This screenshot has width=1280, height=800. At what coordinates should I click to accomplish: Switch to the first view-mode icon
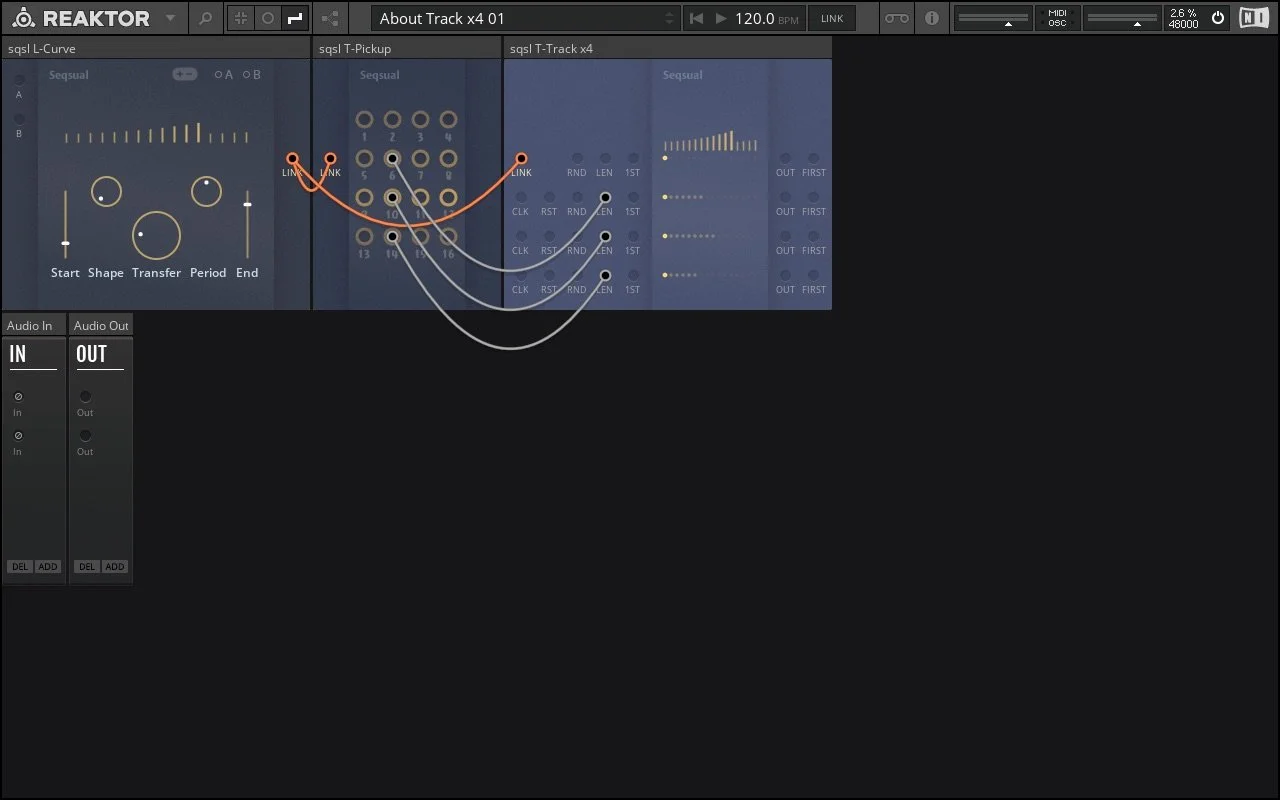pyautogui.click(x=241, y=18)
